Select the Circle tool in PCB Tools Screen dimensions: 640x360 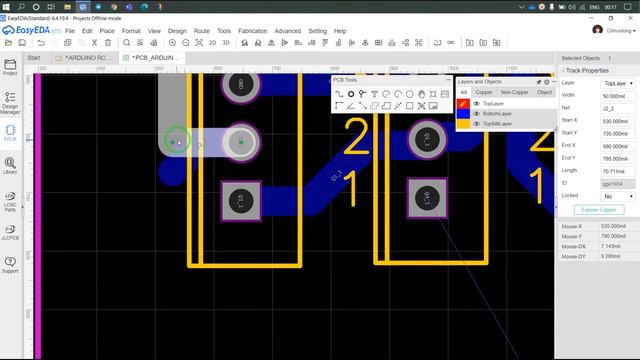tap(409, 94)
